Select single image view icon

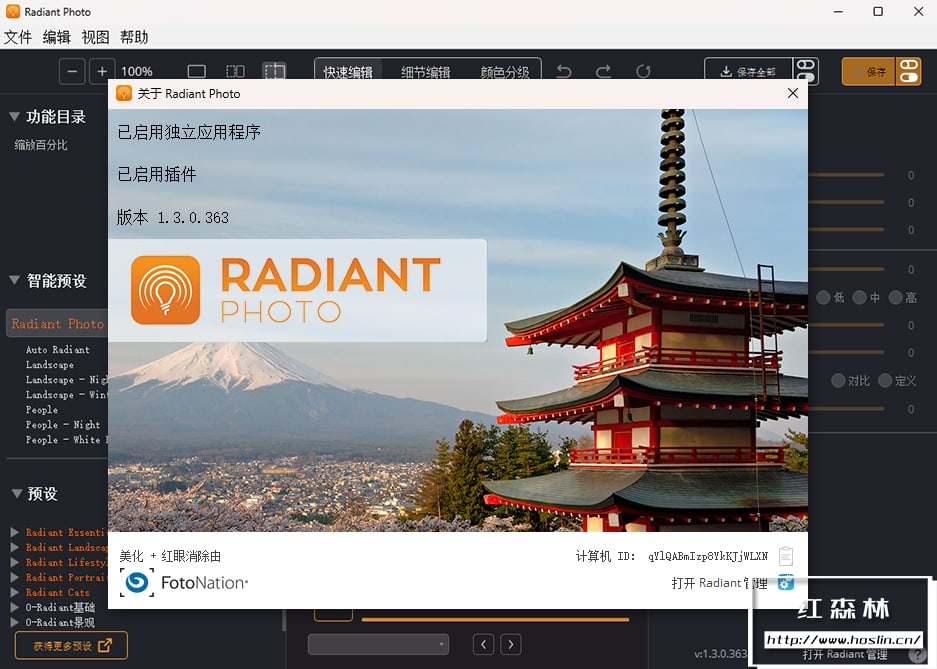point(197,72)
